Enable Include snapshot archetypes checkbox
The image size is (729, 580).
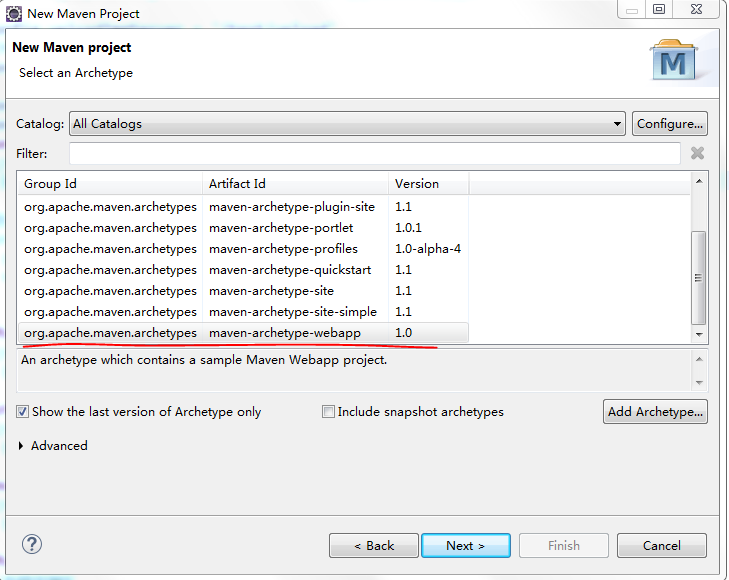pos(328,411)
